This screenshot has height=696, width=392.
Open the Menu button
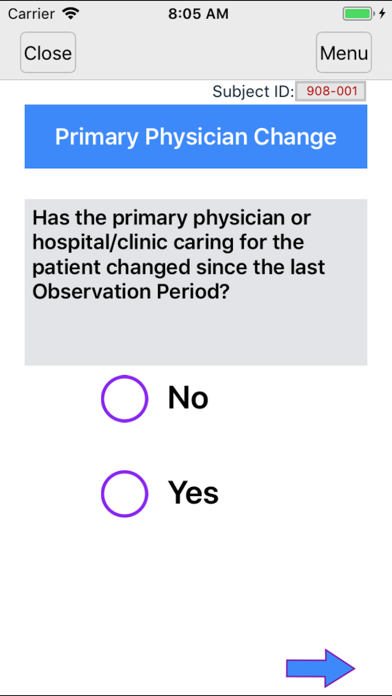344,52
